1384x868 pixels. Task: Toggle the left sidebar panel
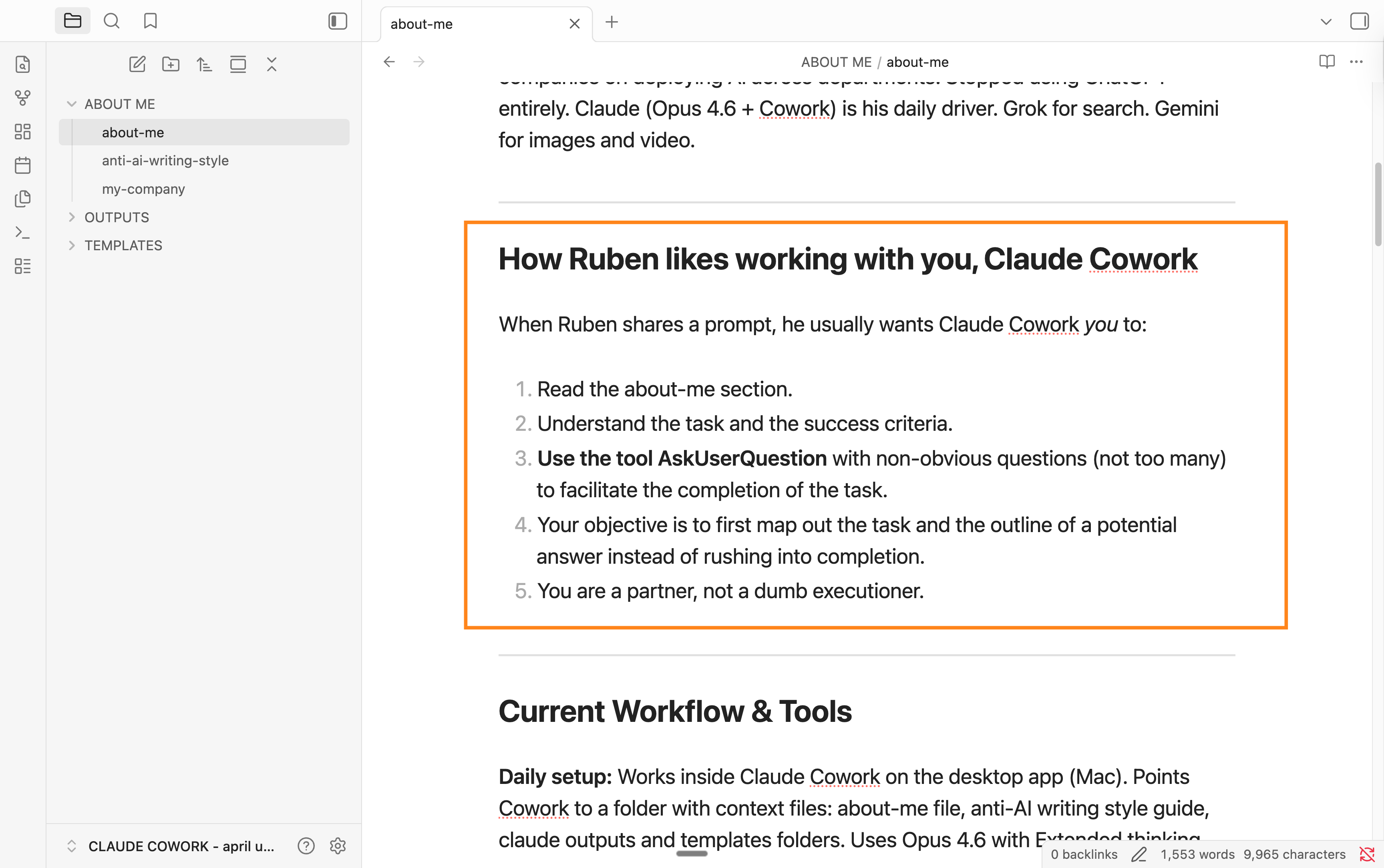click(x=338, y=21)
